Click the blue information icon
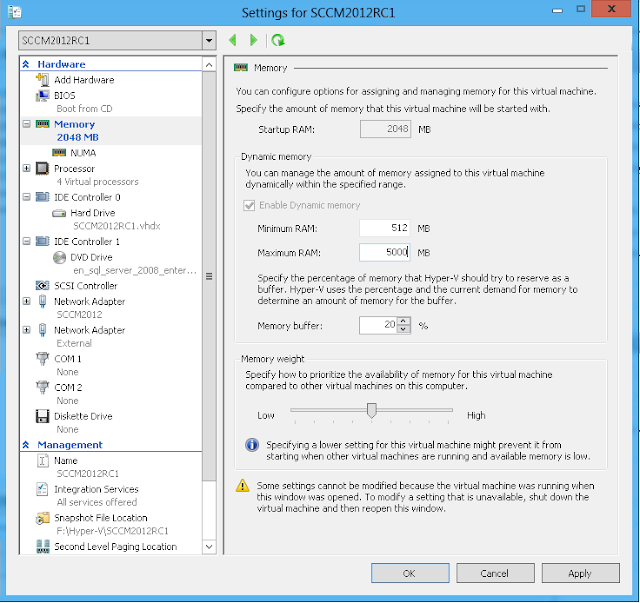This screenshot has width=640, height=603. (252, 445)
